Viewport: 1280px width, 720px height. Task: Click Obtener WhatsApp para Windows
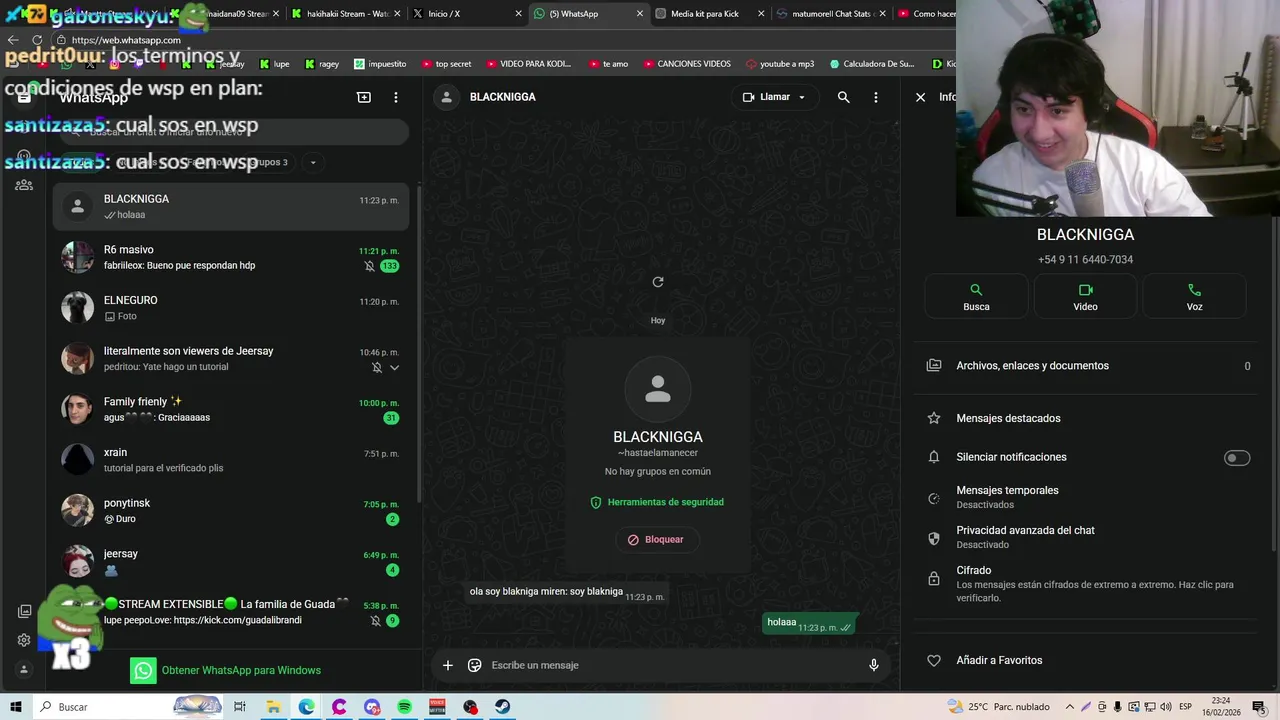(x=226, y=670)
